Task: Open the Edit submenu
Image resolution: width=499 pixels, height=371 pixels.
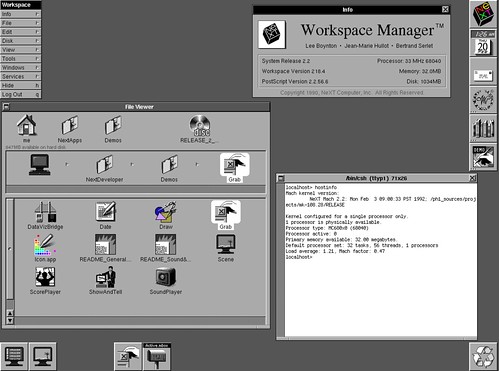Action: coord(21,32)
